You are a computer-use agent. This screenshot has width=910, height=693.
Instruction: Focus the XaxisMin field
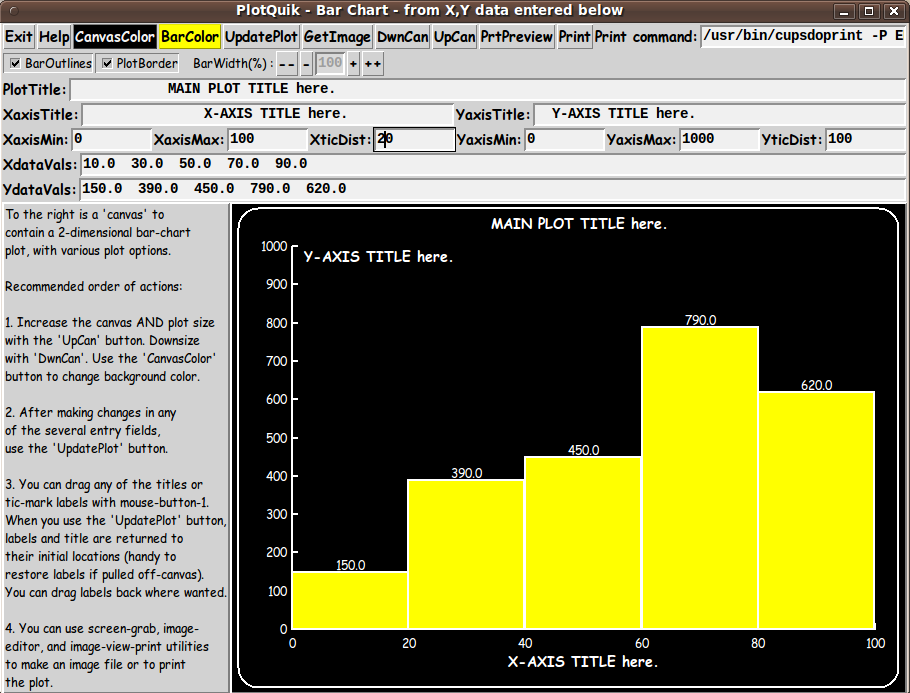click(111, 140)
